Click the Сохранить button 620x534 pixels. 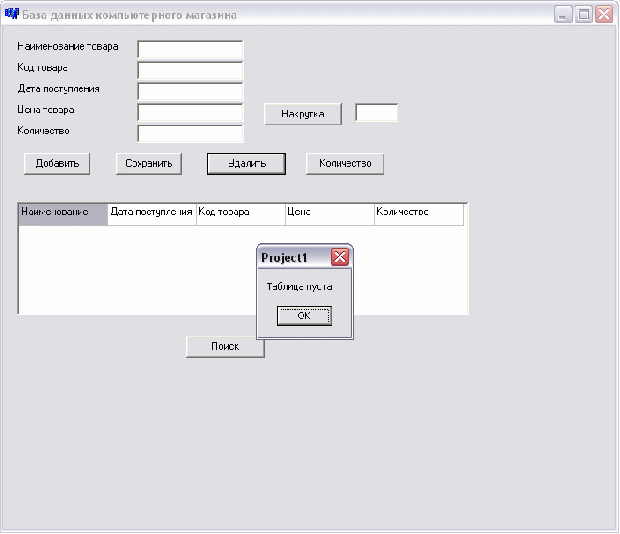tap(149, 163)
